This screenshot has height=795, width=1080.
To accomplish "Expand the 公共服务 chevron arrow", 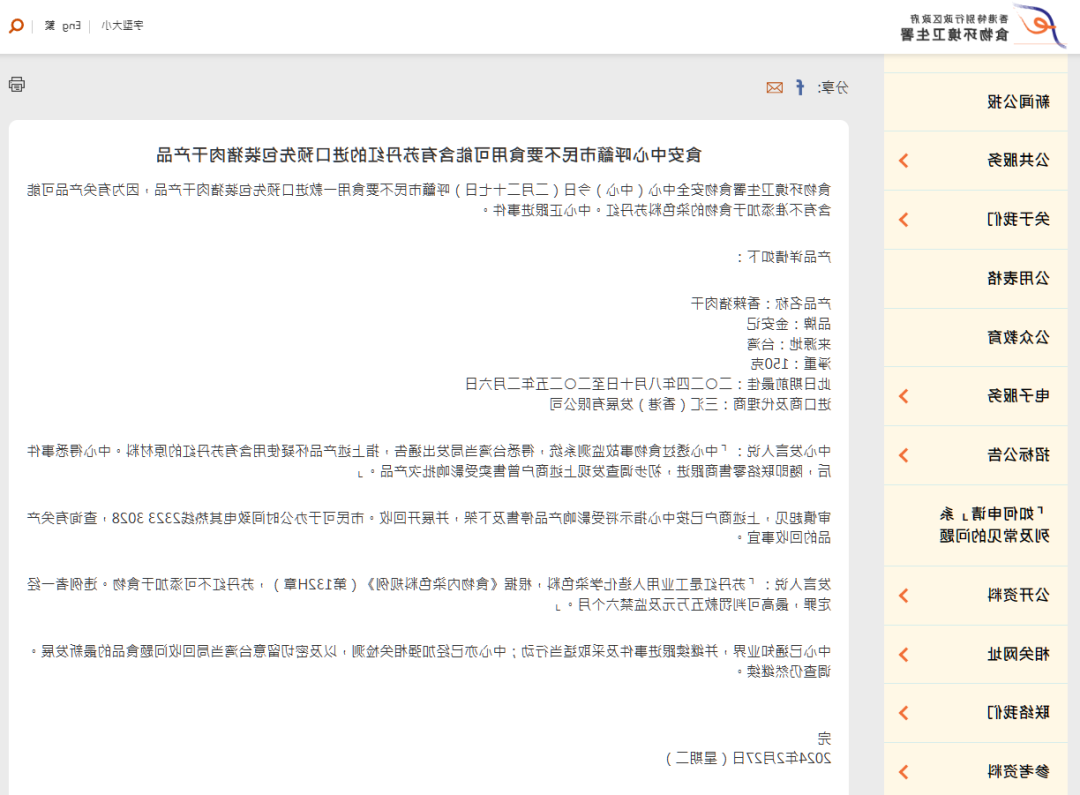I will pyautogui.click(x=903, y=160).
